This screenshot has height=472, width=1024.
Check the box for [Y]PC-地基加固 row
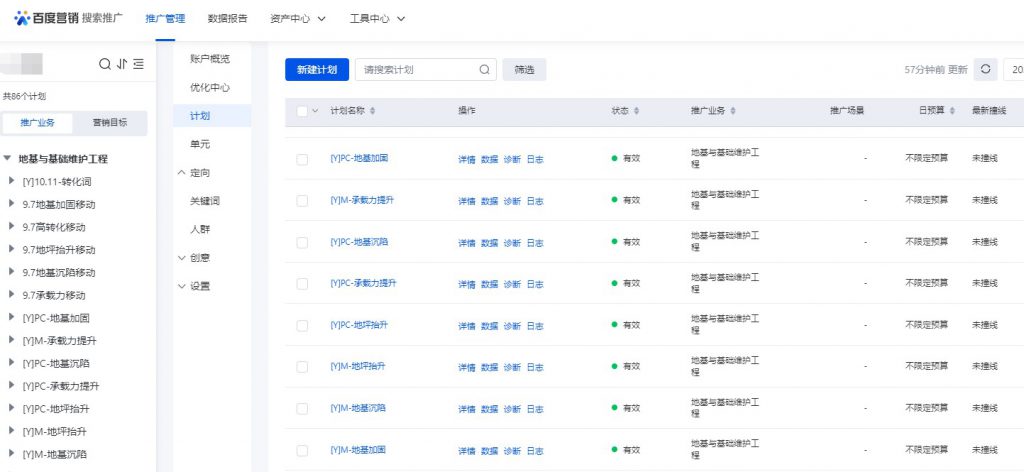[x=302, y=159]
